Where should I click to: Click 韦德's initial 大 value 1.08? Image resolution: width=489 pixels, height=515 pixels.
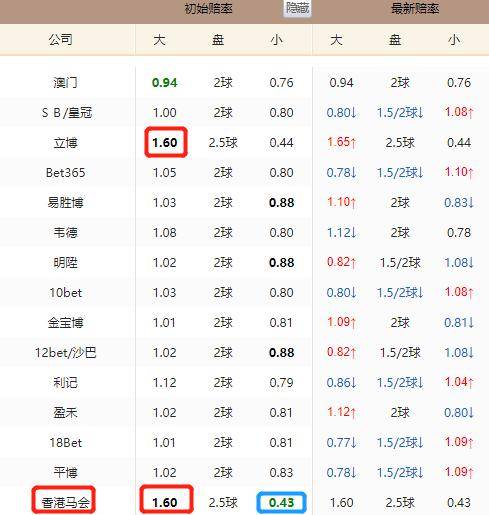click(165, 233)
